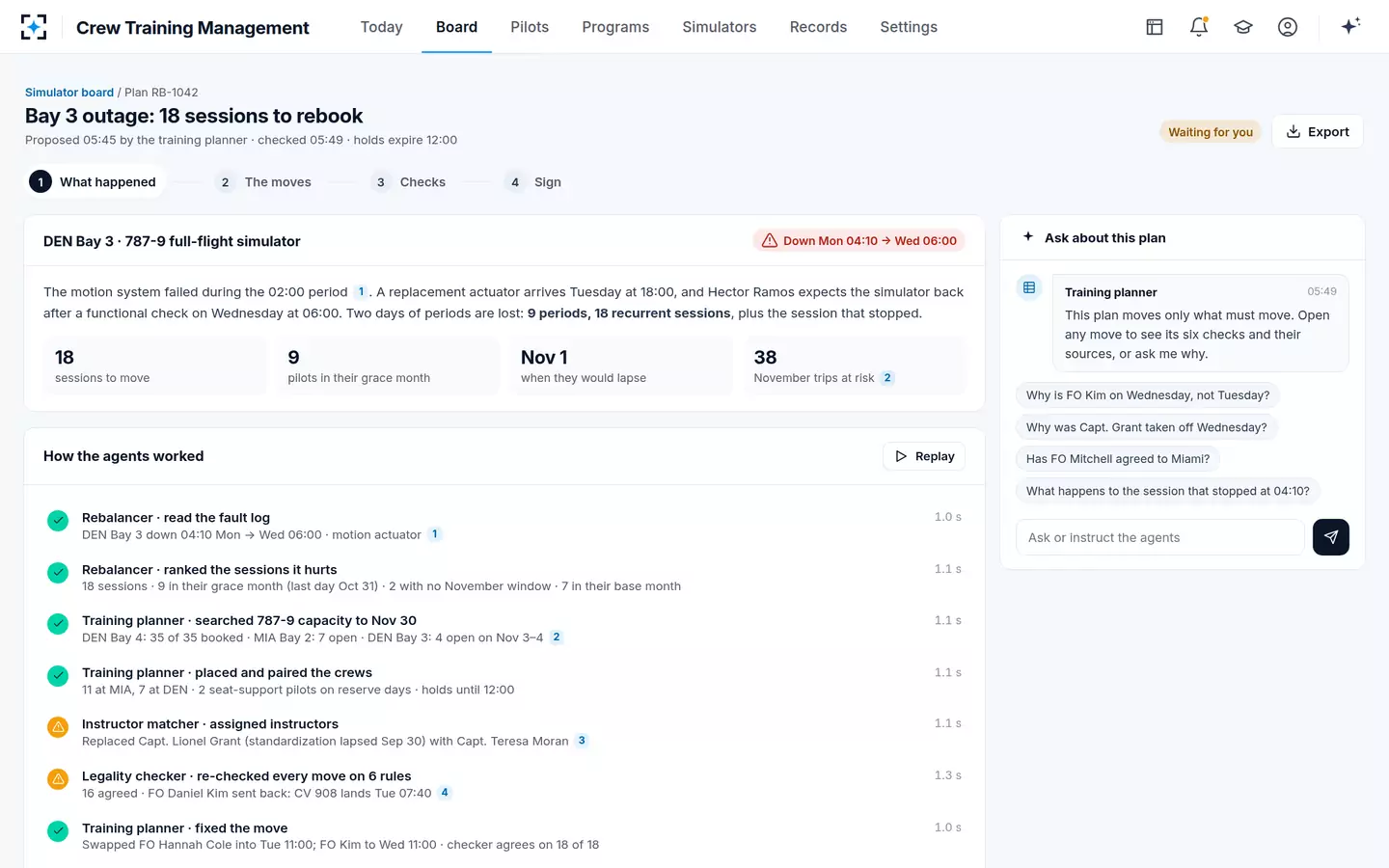
Task: Click the graduation cap training icon
Action: (1243, 27)
